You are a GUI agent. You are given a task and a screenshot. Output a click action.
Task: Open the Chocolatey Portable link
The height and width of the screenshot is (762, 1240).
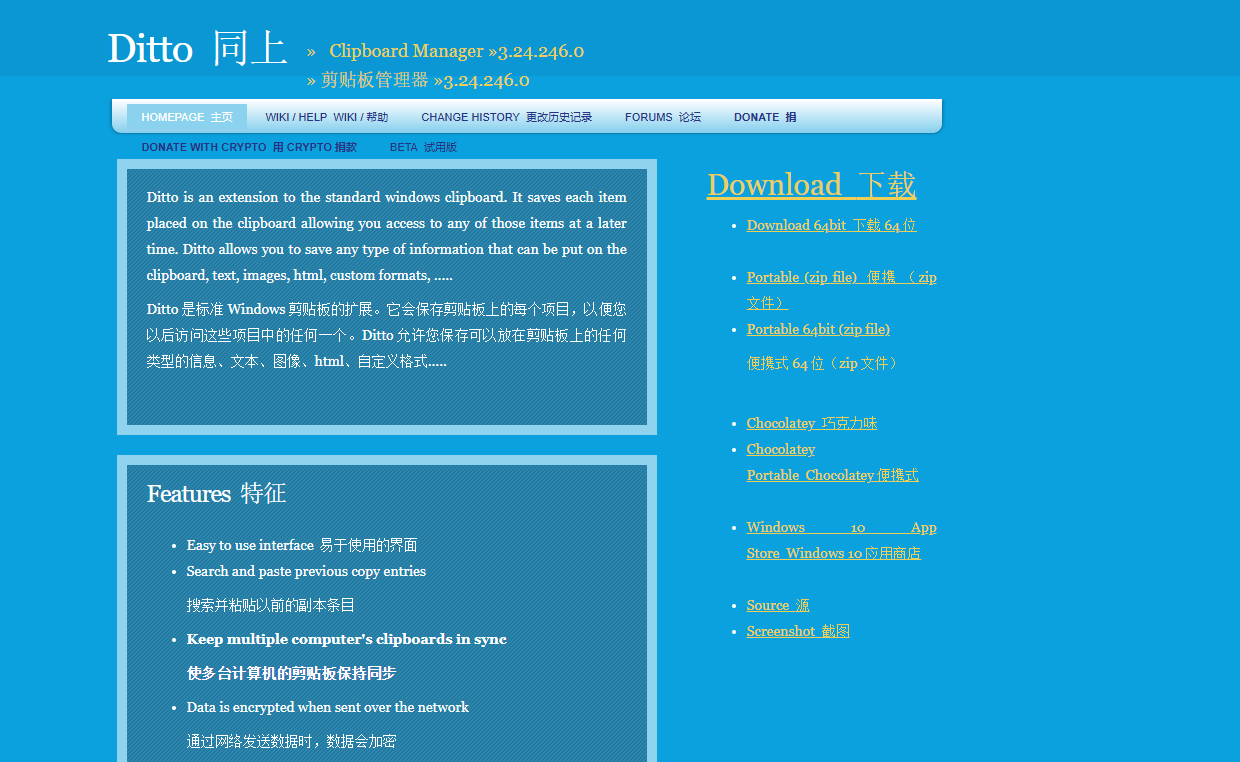pos(832,462)
